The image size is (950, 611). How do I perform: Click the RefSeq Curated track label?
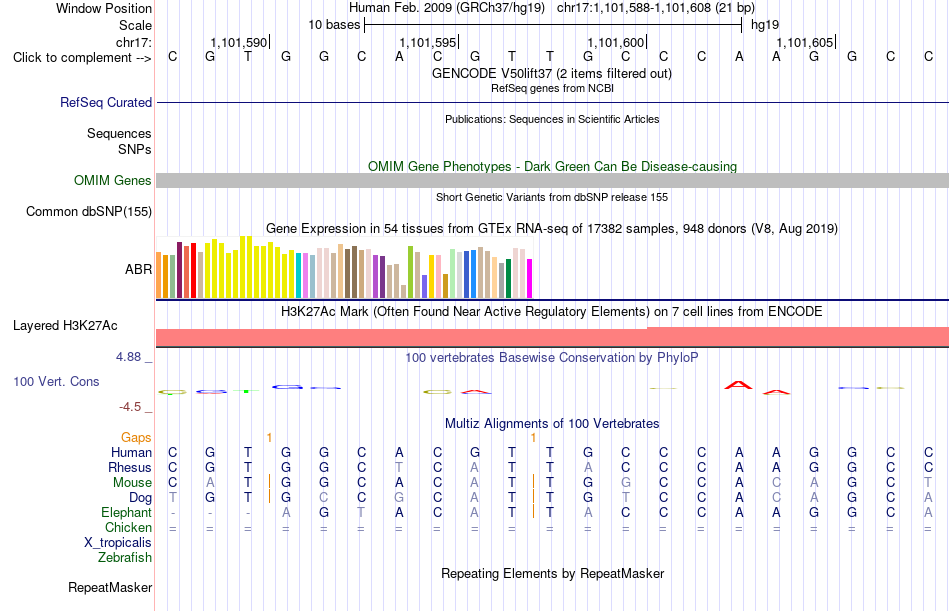click(x=106, y=102)
